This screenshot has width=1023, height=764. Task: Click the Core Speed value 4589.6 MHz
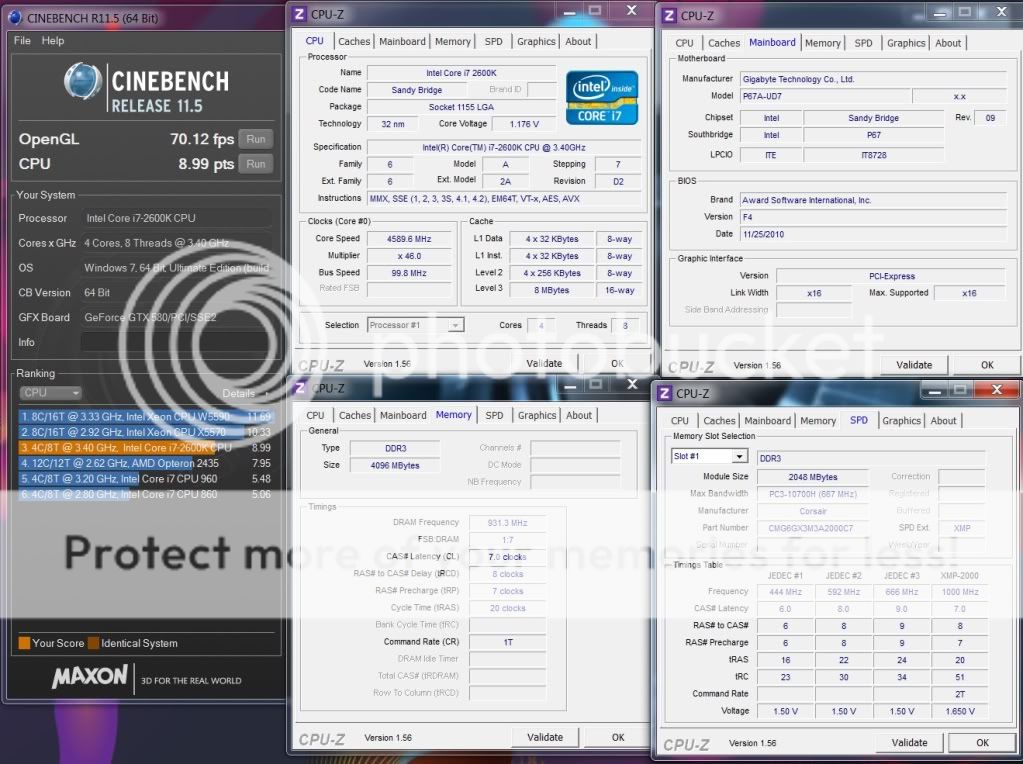409,239
